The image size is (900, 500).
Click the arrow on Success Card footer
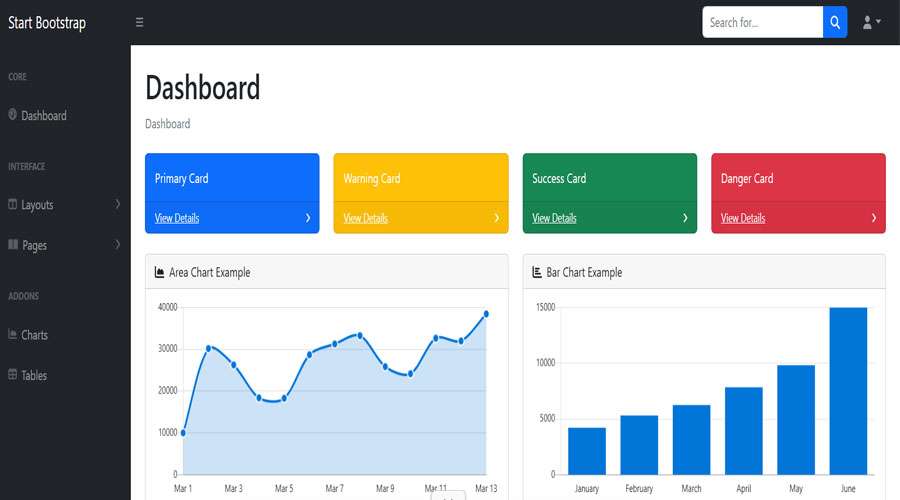[x=685, y=218]
